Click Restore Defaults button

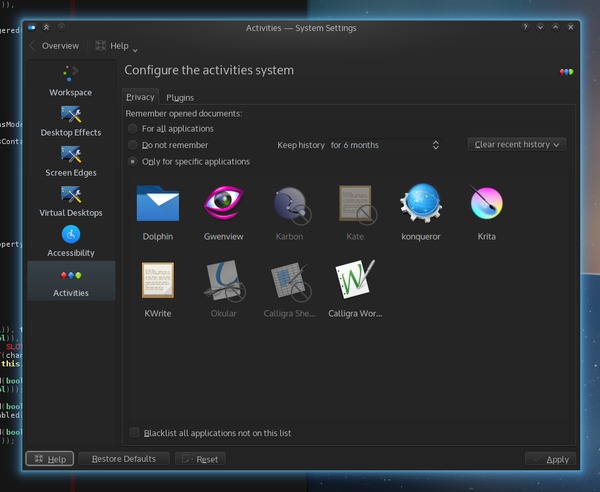coord(124,459)
